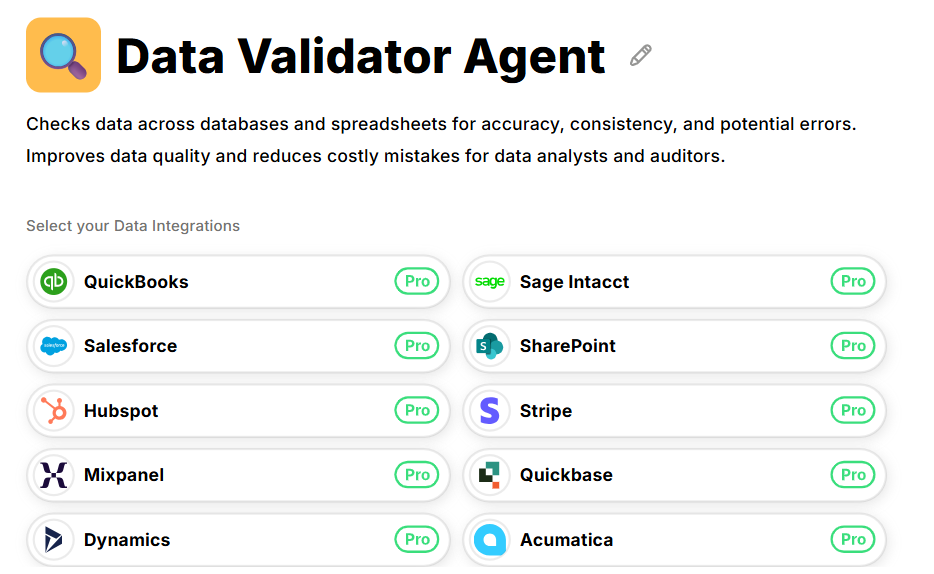Click the Data Validator Agent title
The height and width of the screenshot is (574, 934).
click(x=361, y=57)
